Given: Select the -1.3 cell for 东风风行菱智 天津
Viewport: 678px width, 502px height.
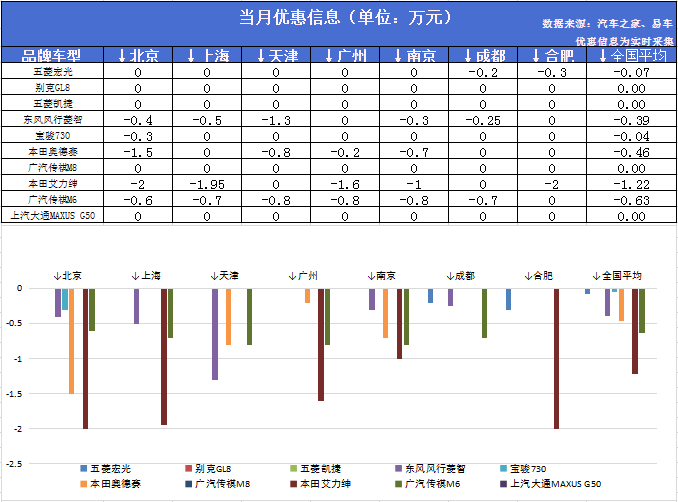Looking at the screenshot, I should point(276,120).
